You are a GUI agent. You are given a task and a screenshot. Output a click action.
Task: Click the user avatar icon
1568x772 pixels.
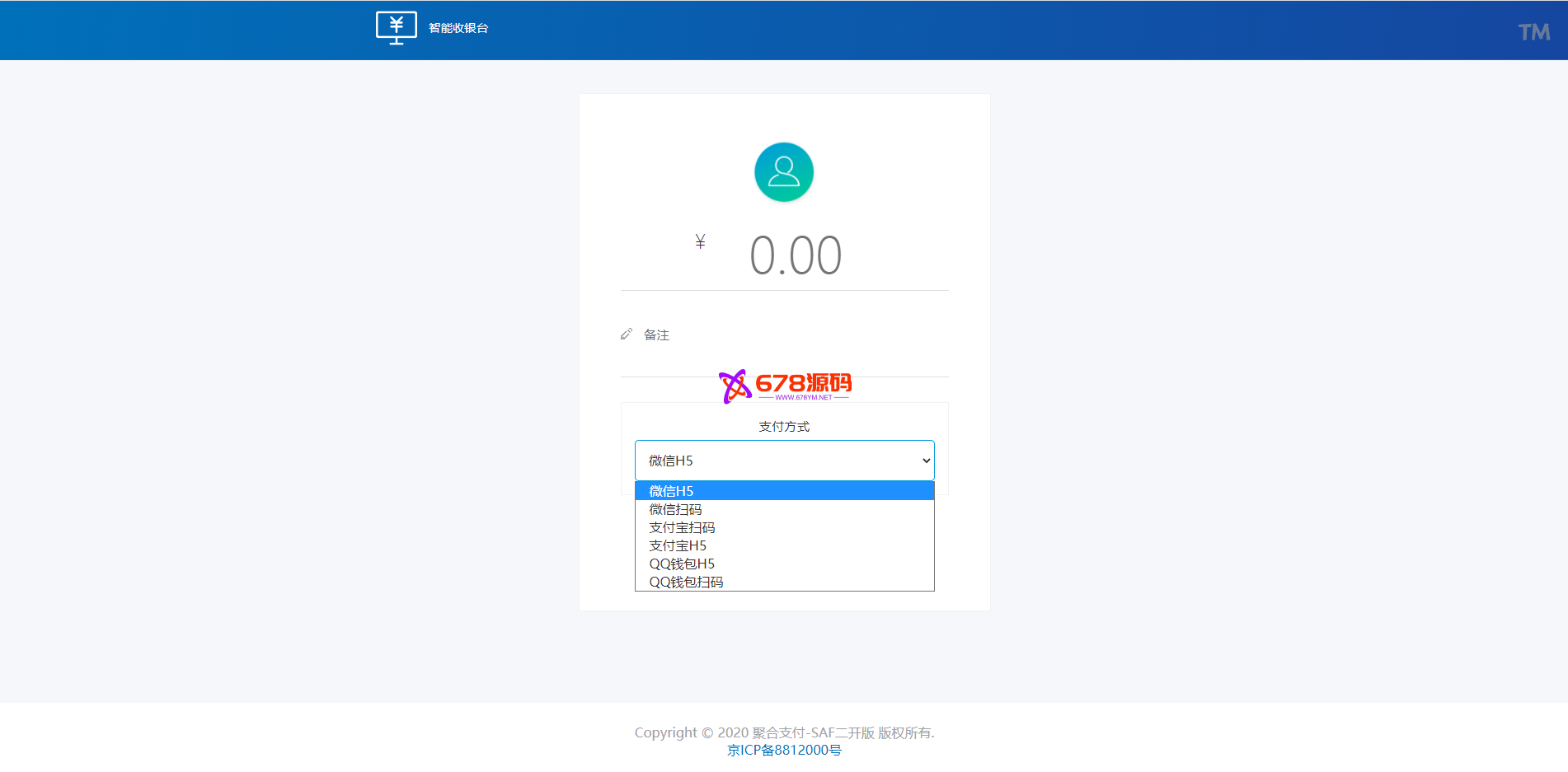784,172
